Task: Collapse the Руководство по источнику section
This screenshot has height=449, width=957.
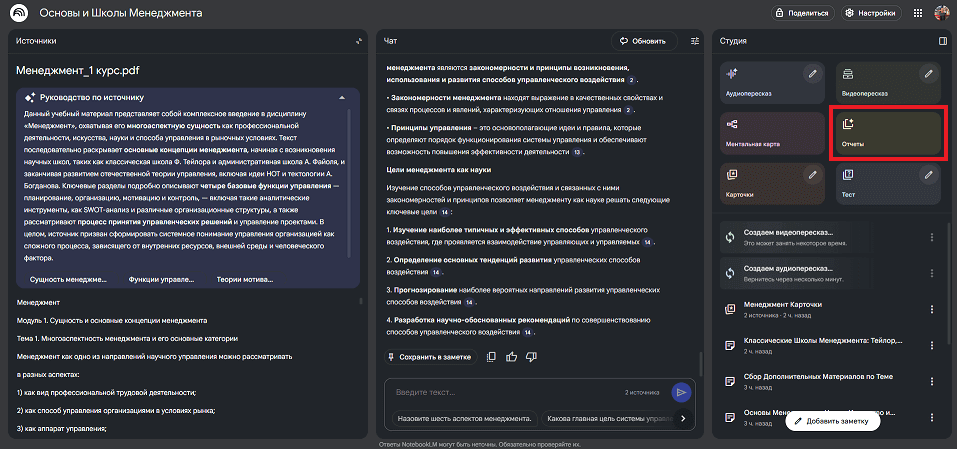Action: [x=342, y=98]
